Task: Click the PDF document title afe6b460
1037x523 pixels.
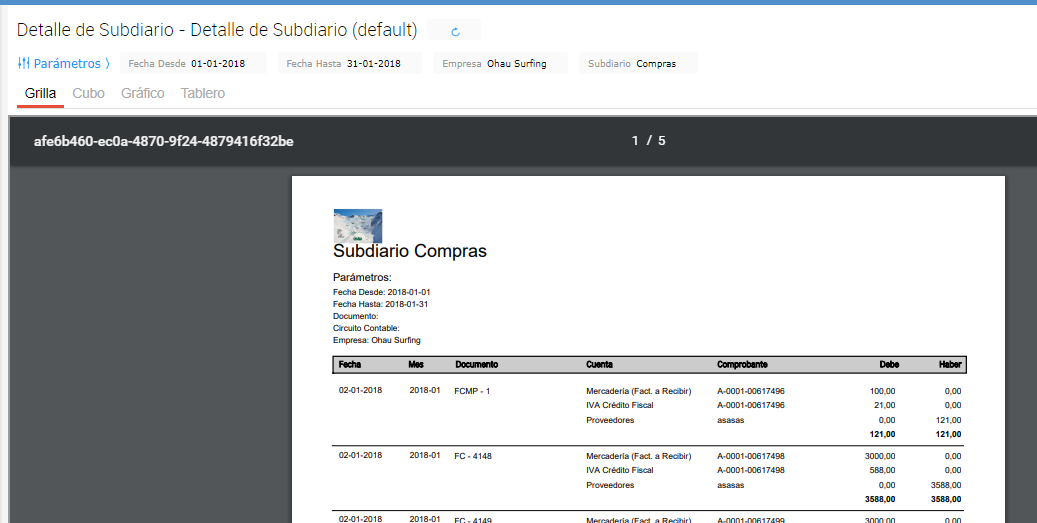Action: click(164, 141)
